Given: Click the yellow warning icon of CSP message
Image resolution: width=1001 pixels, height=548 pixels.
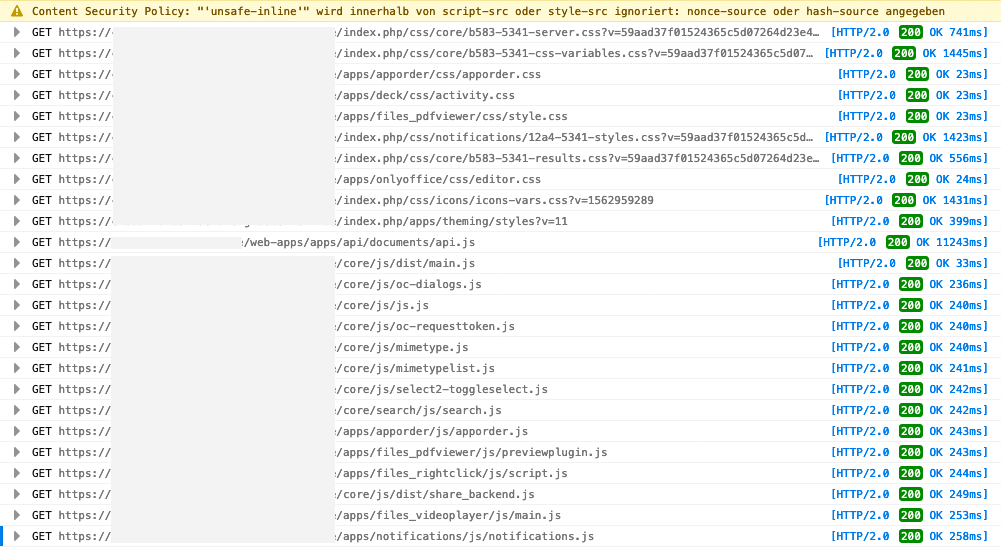Looking at the screenshot, I should point(17,11).
